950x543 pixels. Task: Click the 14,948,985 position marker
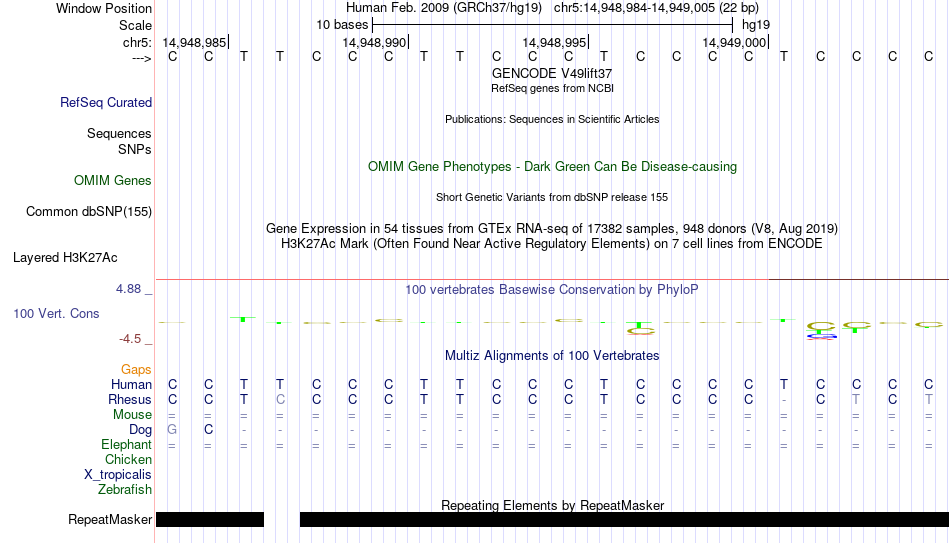click(x=195, y=42)
